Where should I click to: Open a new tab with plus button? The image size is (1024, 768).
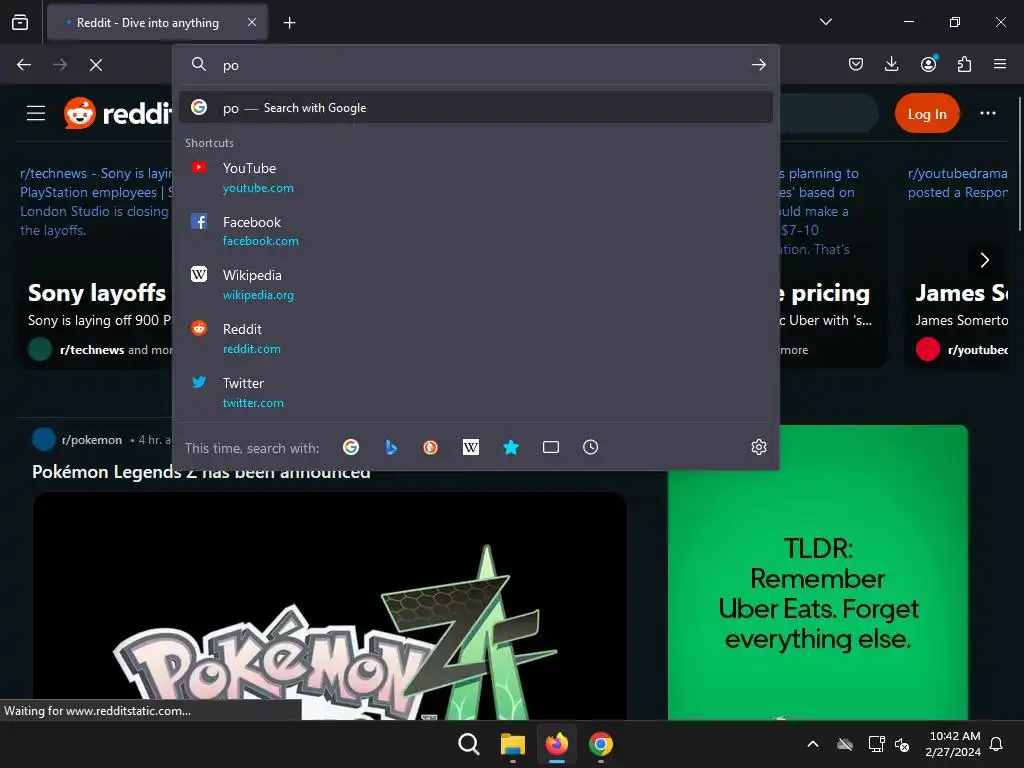(289, 23)
